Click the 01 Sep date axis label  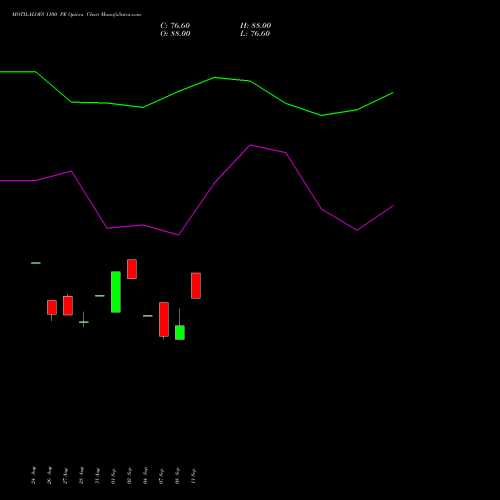[x=113, y=476]
